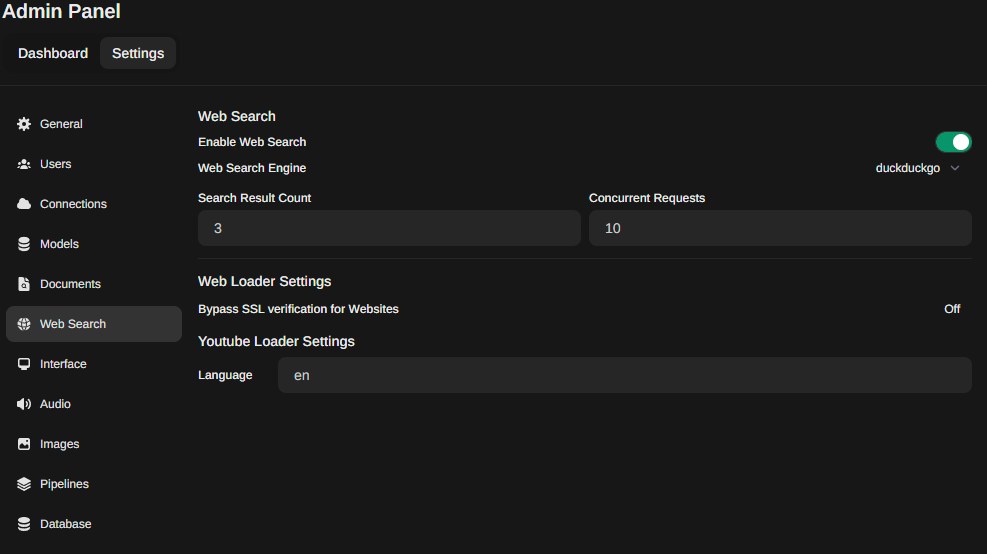This screenshot has height=554, width=987.
Task: Open the duckduckgo search engine dropdown
Action: pos(917,168)
